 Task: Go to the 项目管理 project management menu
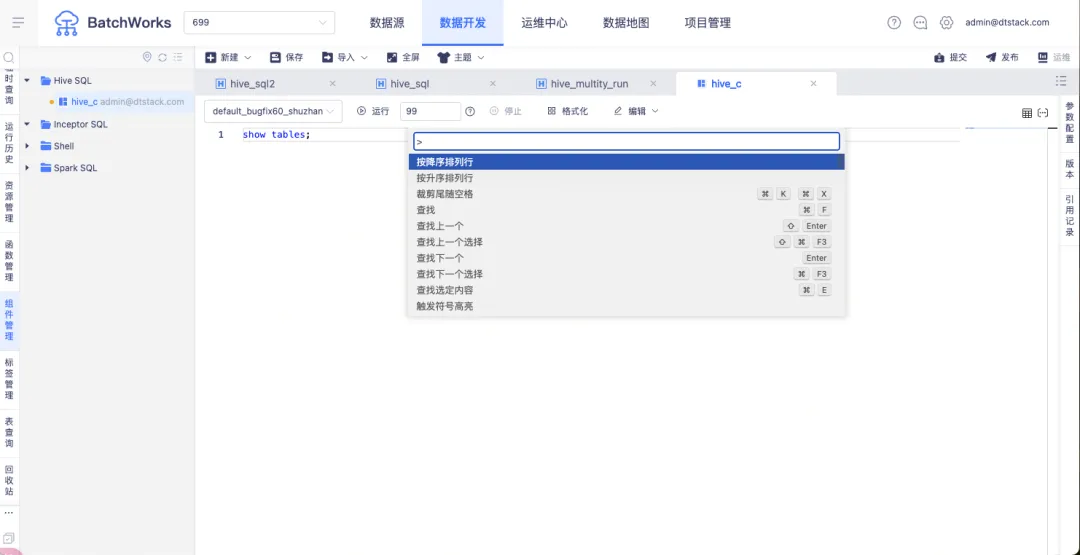pos(707,23)
